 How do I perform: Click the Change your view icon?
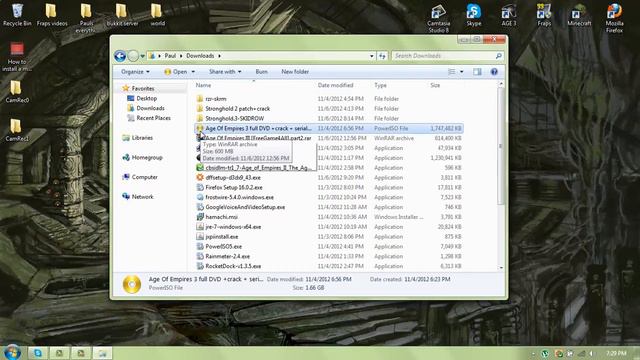(451, 72)
